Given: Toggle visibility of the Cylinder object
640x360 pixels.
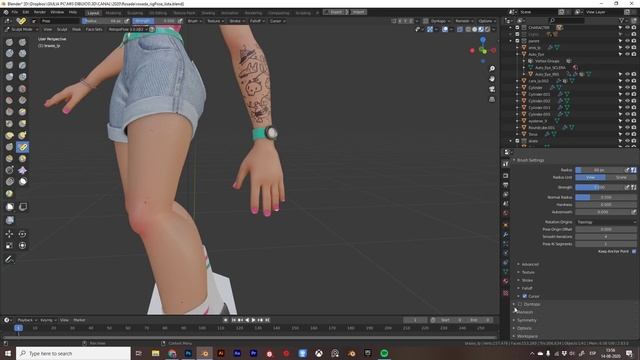Looking at the screenshot, I should coord(627,87).
